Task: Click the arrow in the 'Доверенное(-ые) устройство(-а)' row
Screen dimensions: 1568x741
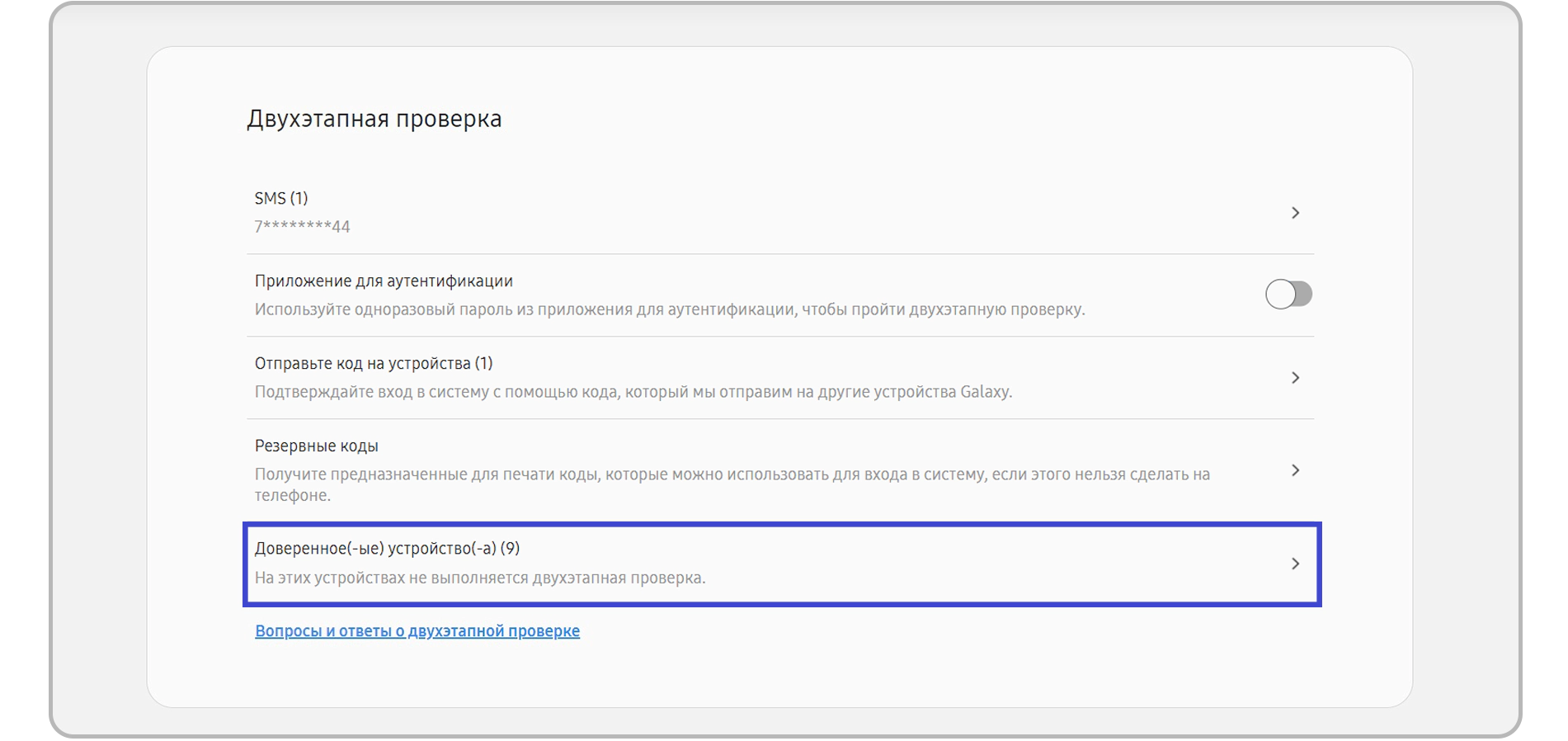Action: pyautogui.click(x=1295, y=564)
